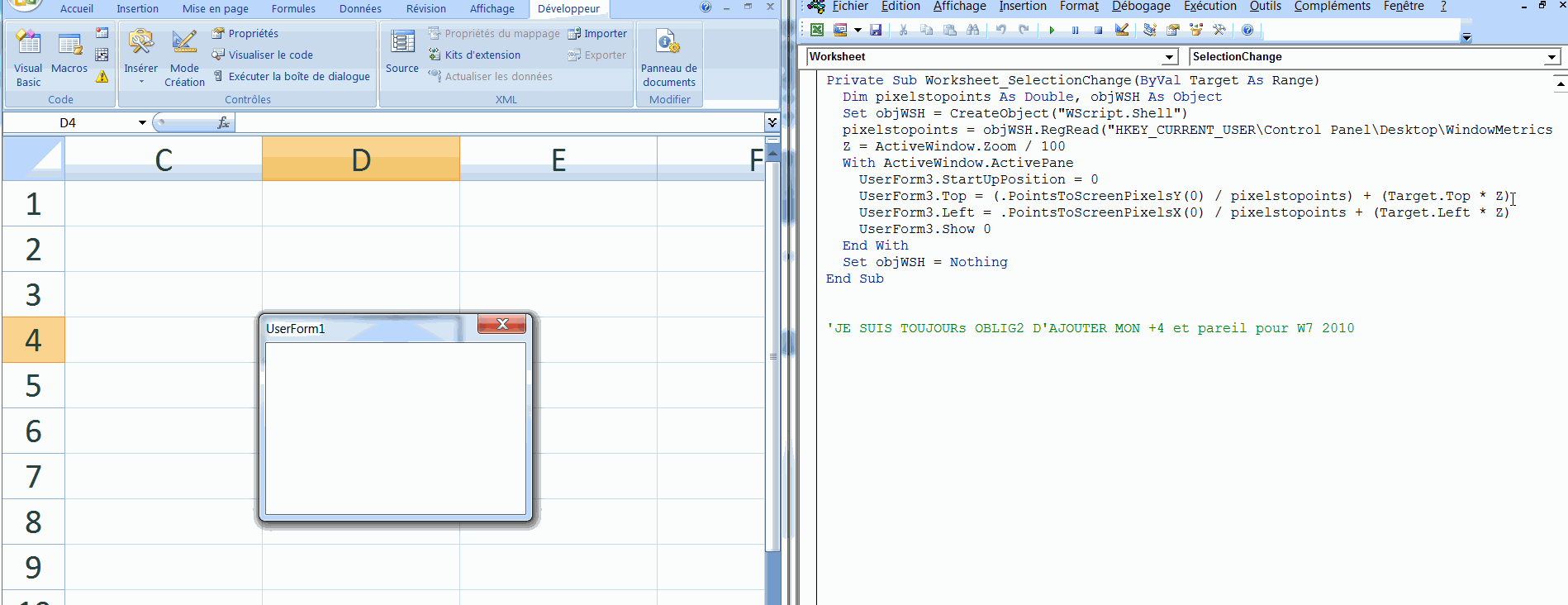
Task: Click Insert UserForm icon in VBA toolbar
Action: tap(840, 30)
